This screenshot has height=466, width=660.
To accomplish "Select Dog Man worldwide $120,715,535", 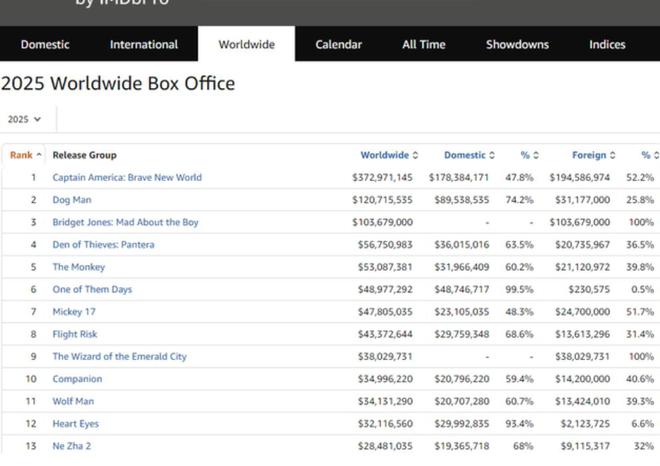I will [x=383, y=200].
